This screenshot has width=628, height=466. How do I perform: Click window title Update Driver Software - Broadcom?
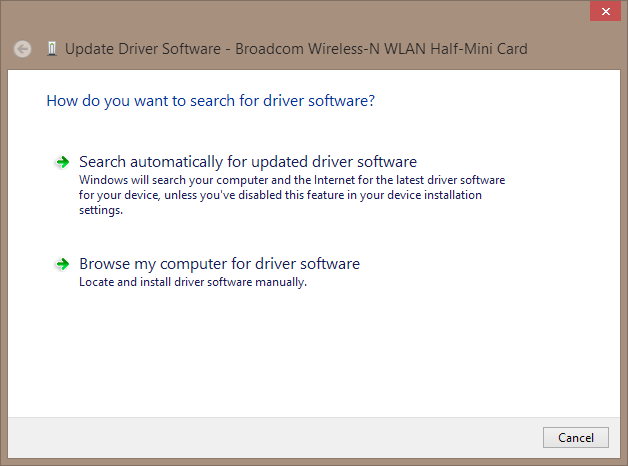point(296,49)
